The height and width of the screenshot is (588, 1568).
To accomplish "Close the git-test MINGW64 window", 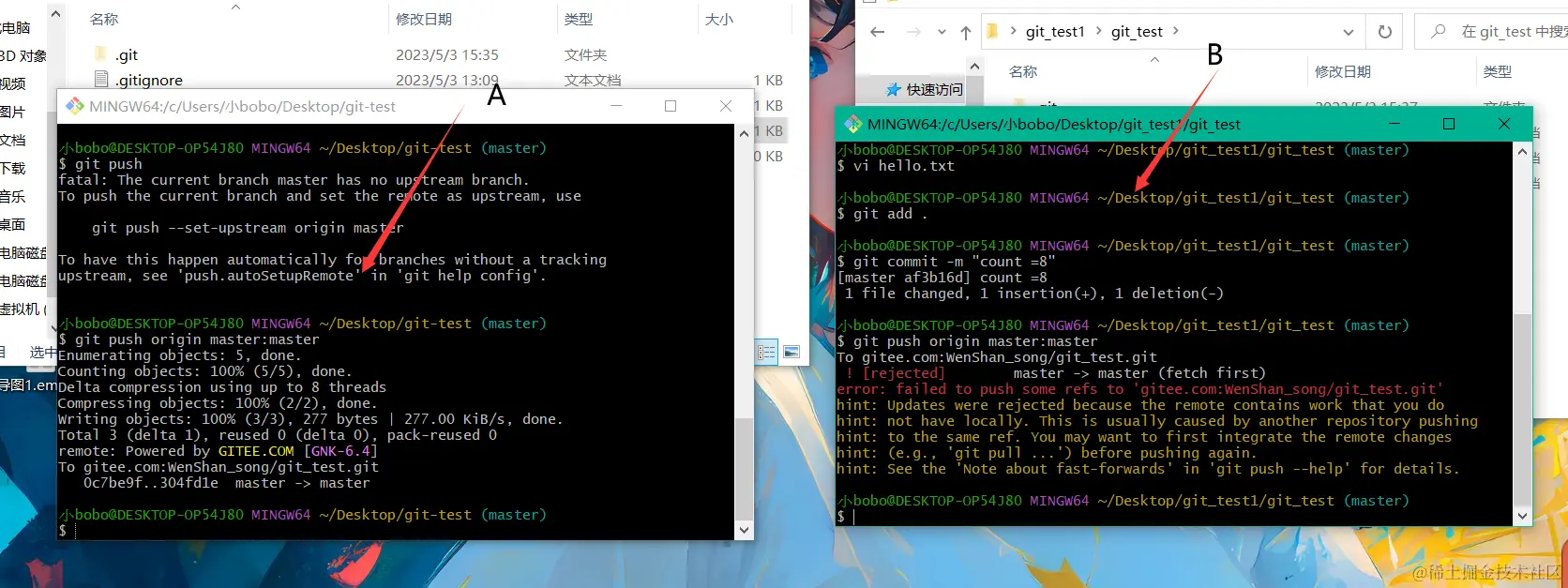I will coord(726,106).
